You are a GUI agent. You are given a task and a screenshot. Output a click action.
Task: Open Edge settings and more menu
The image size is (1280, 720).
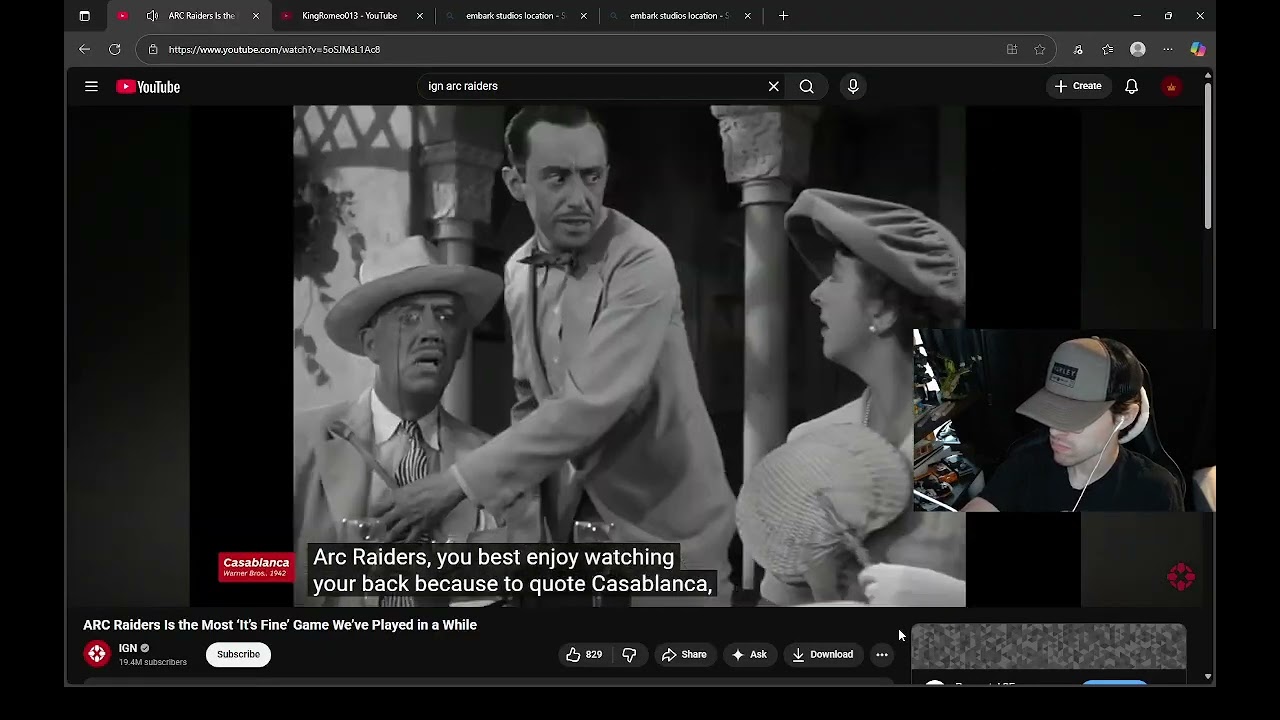pyautogui.click(x=1167, y=49)
